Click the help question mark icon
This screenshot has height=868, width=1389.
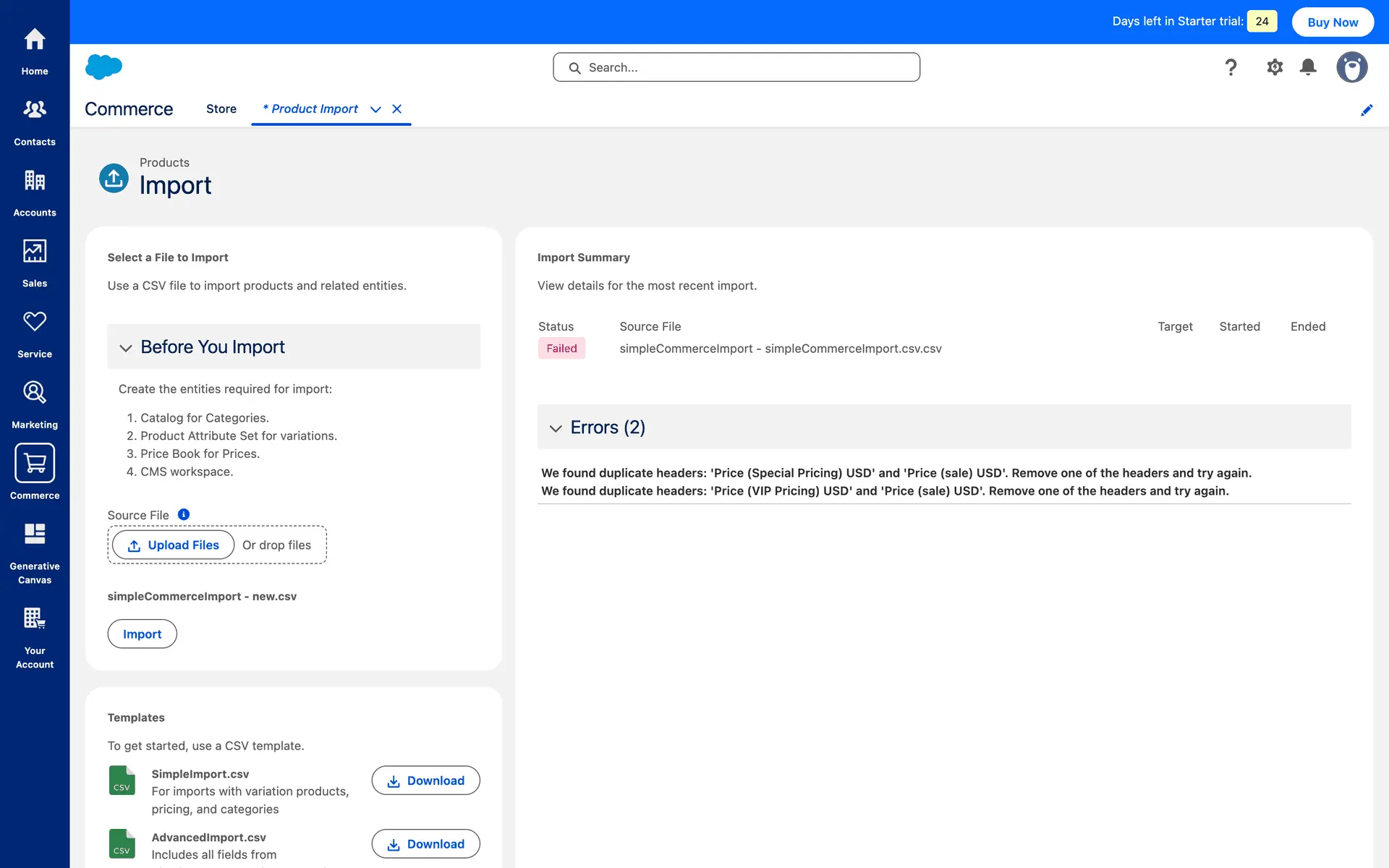coord(1231,67)
